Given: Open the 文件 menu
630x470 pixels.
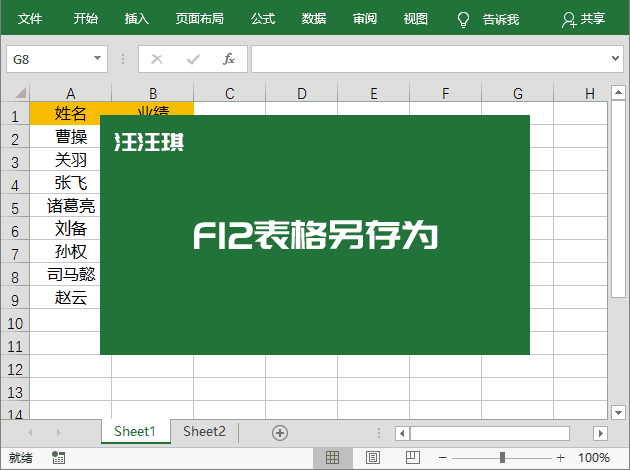Looking at the screenshot, I should (30, 18).
